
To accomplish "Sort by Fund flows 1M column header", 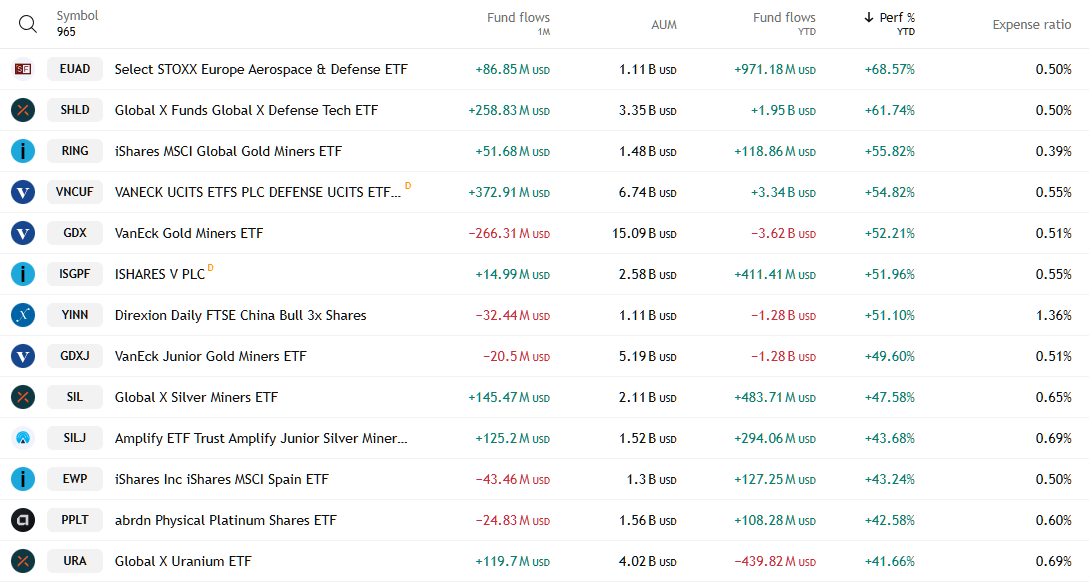I will click(518, 18).
